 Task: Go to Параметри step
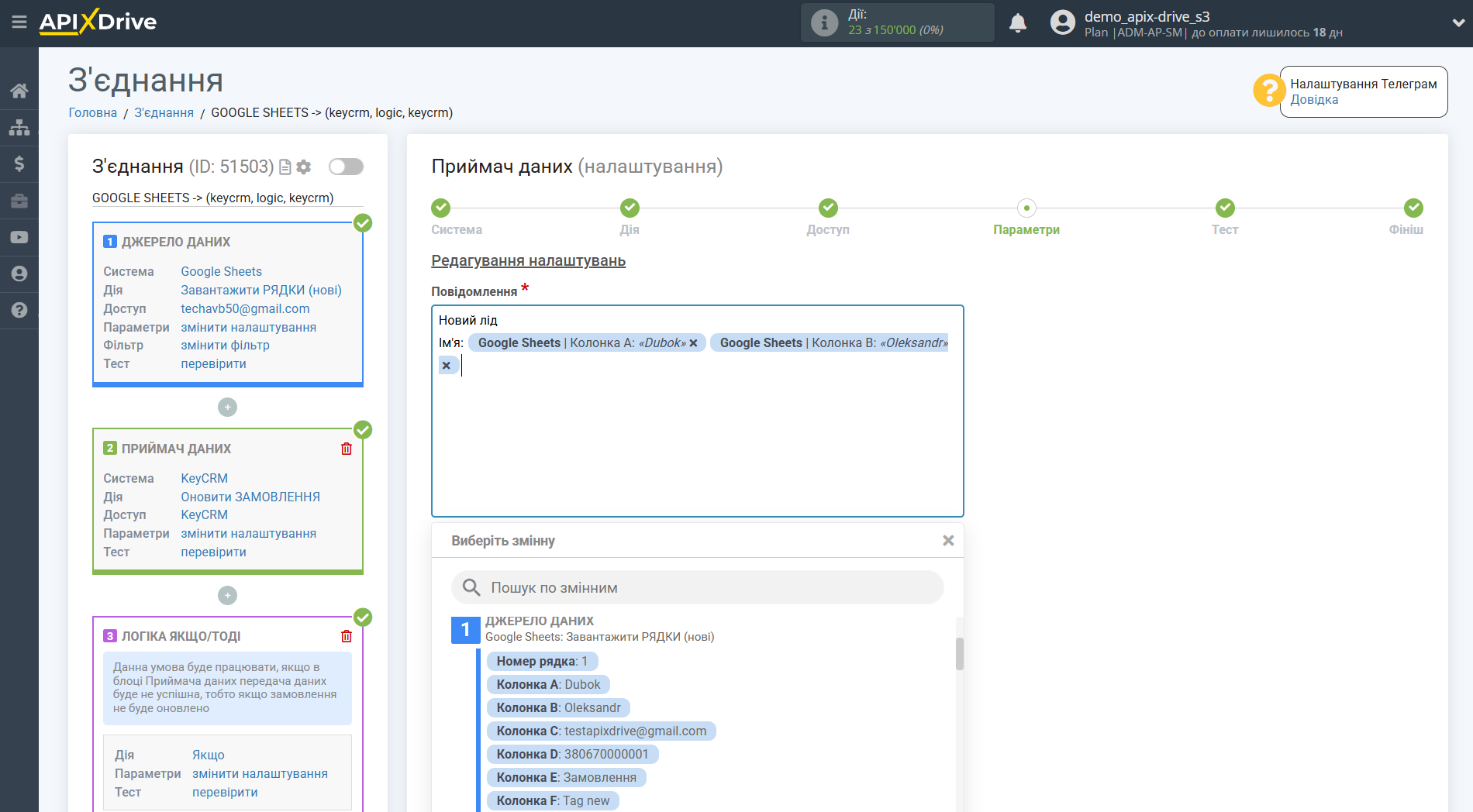[x=1026, y=208]
